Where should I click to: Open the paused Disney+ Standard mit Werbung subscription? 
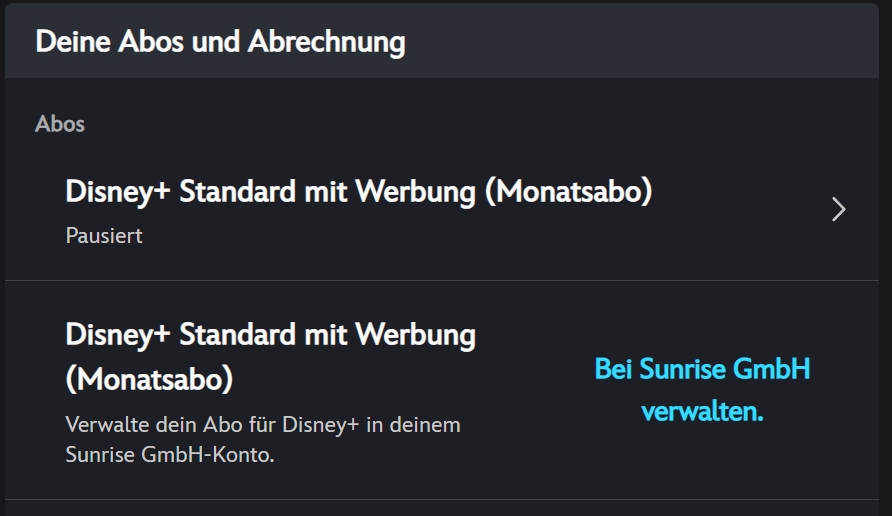(358, 192)
